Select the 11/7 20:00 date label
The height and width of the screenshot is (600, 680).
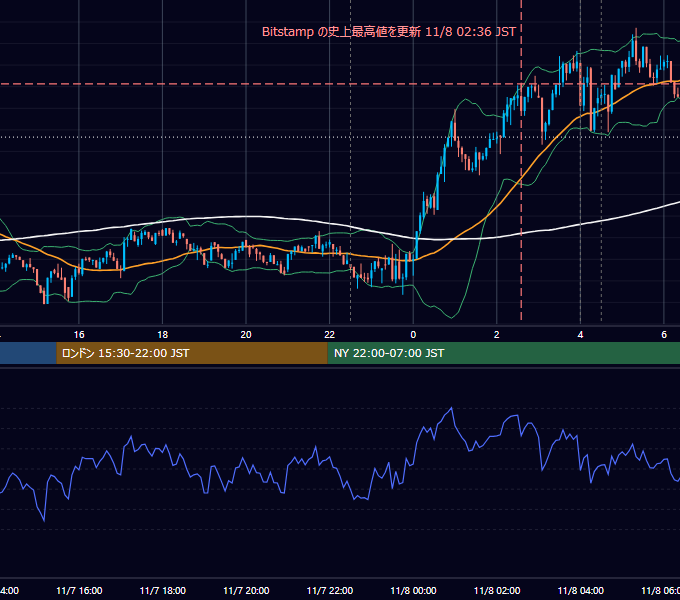(246, 590)
